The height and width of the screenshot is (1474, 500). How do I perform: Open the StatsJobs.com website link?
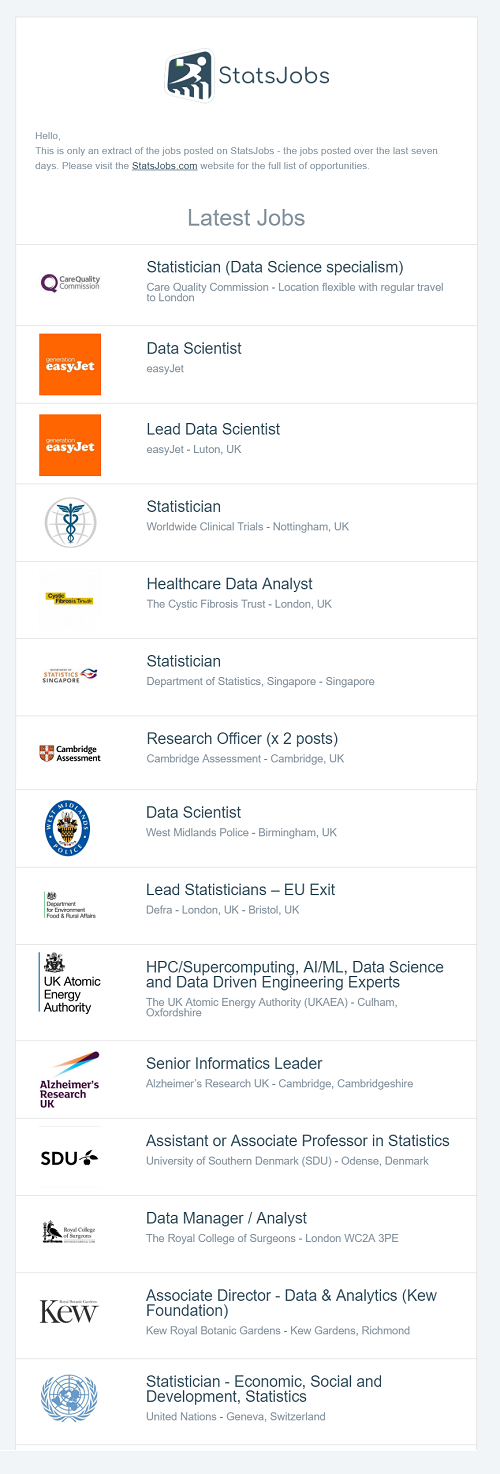164,166
